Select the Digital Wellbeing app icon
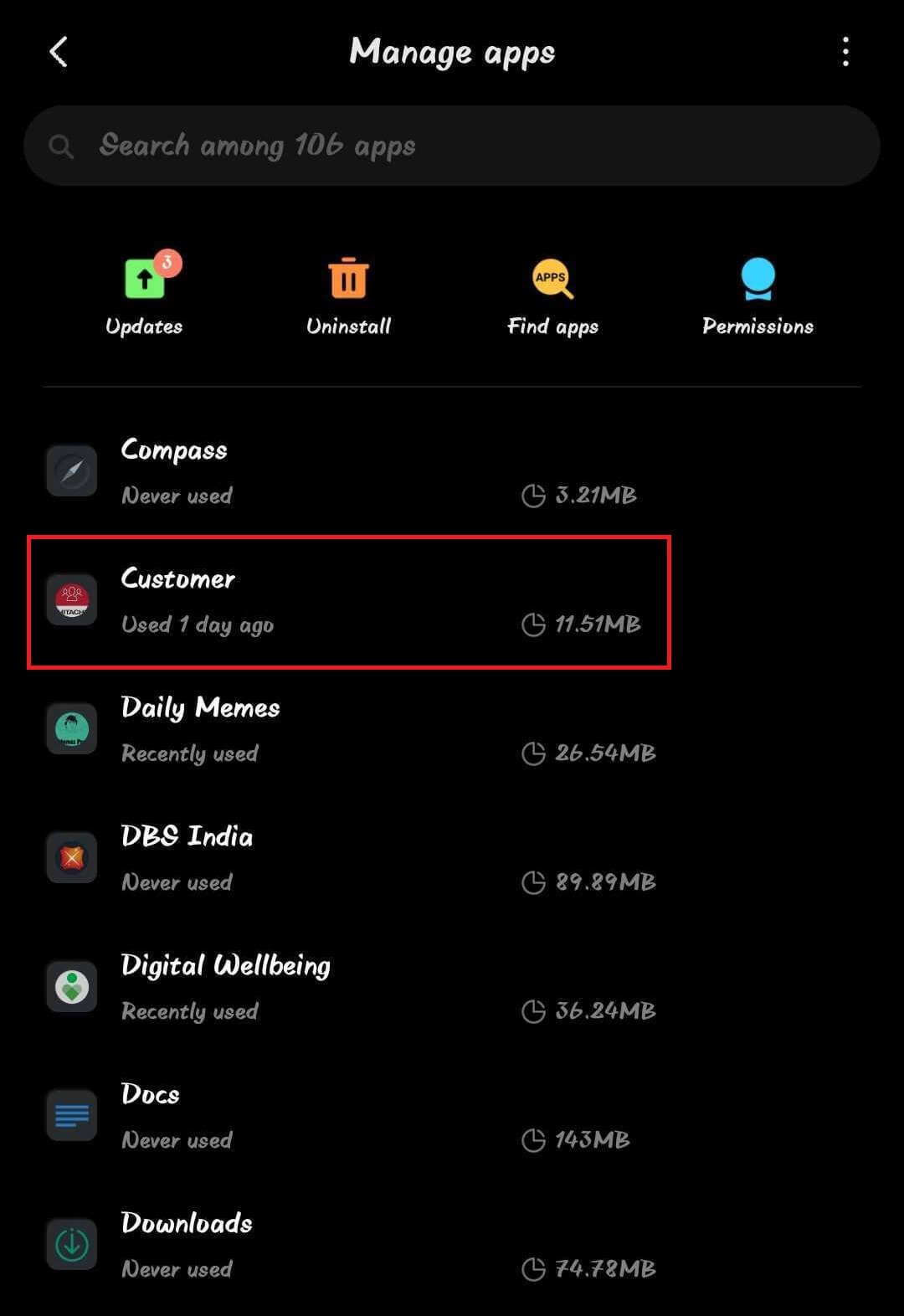This screenshot has height=1316, width=904. point(72,987)
